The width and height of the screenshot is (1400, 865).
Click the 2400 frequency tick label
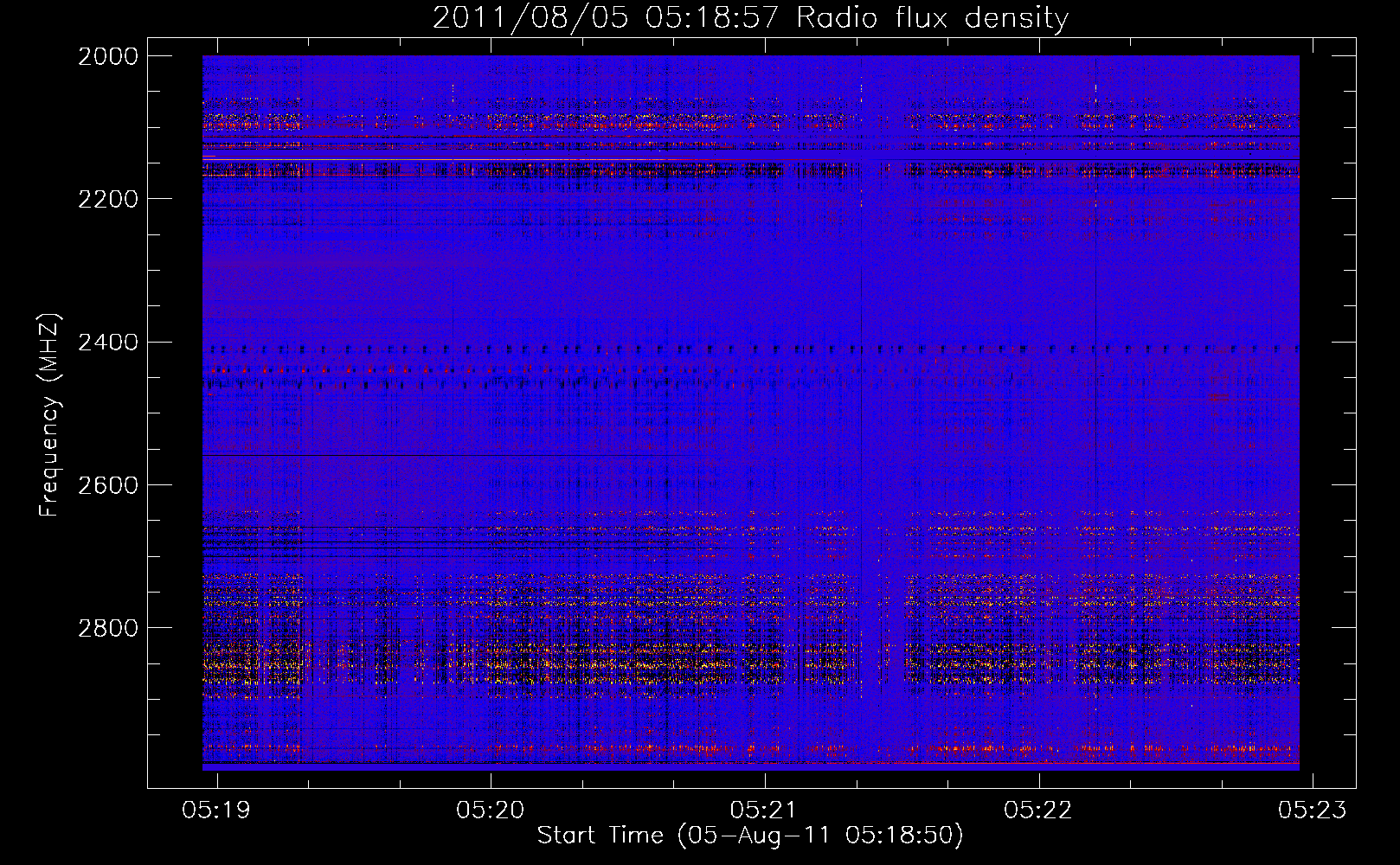108,343
